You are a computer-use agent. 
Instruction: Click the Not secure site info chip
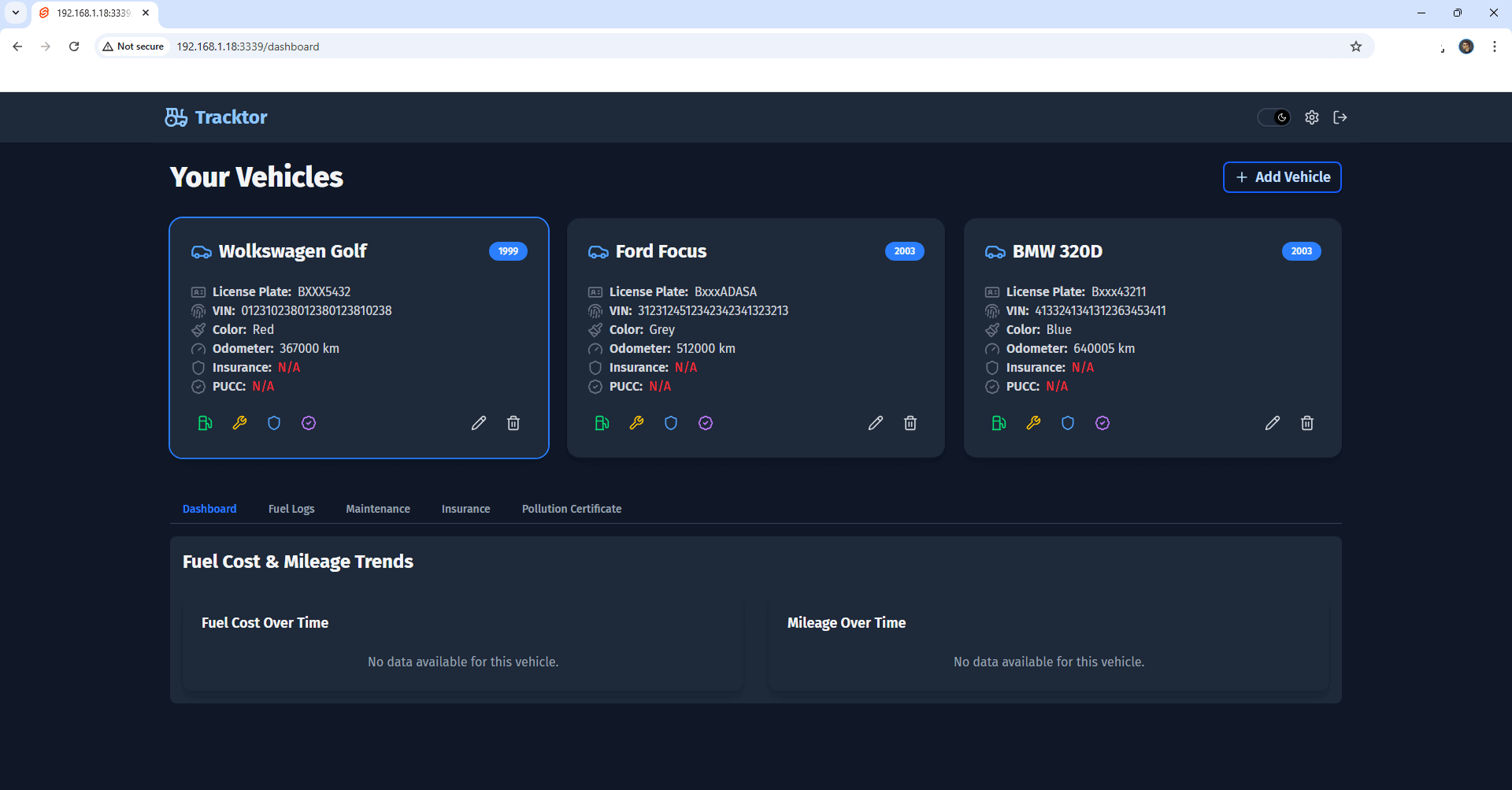[x=134, y=46]
